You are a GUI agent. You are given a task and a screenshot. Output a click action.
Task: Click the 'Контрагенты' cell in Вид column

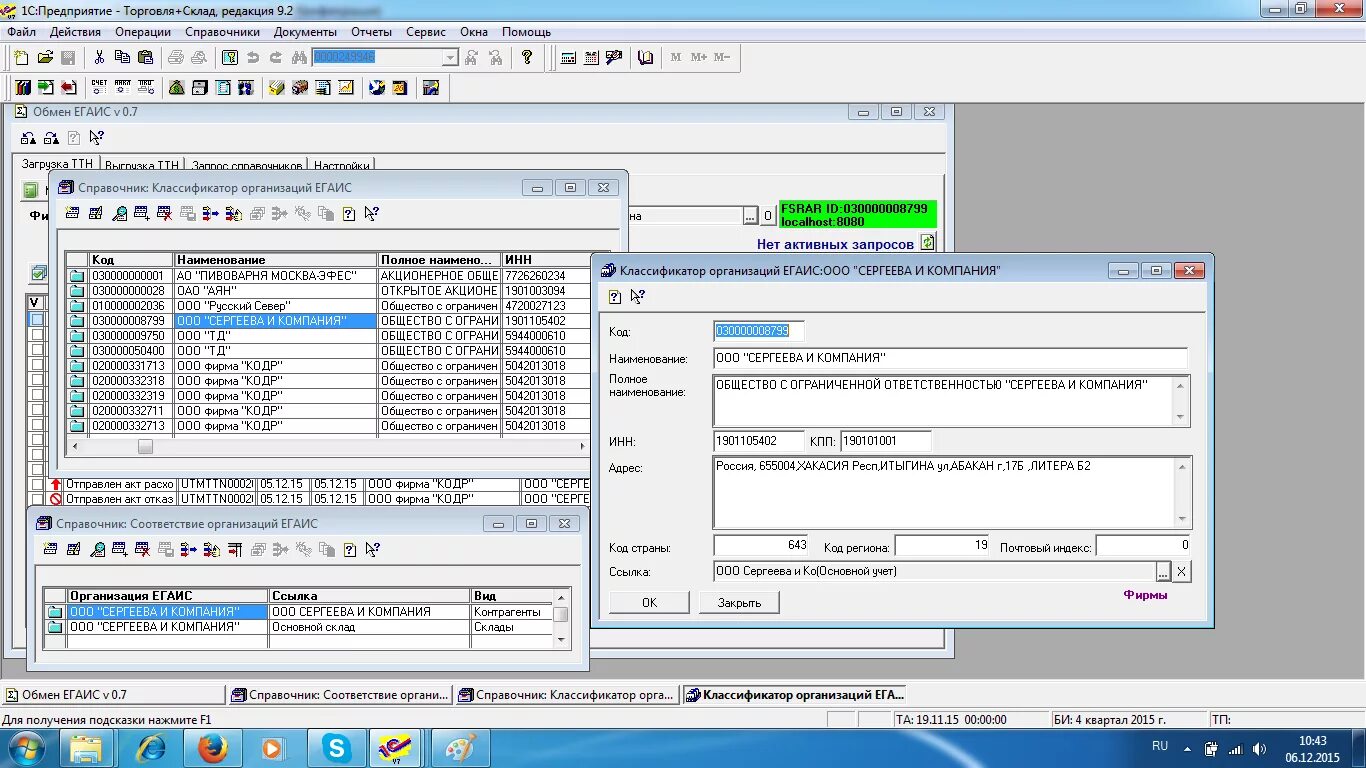coord(511,612)
